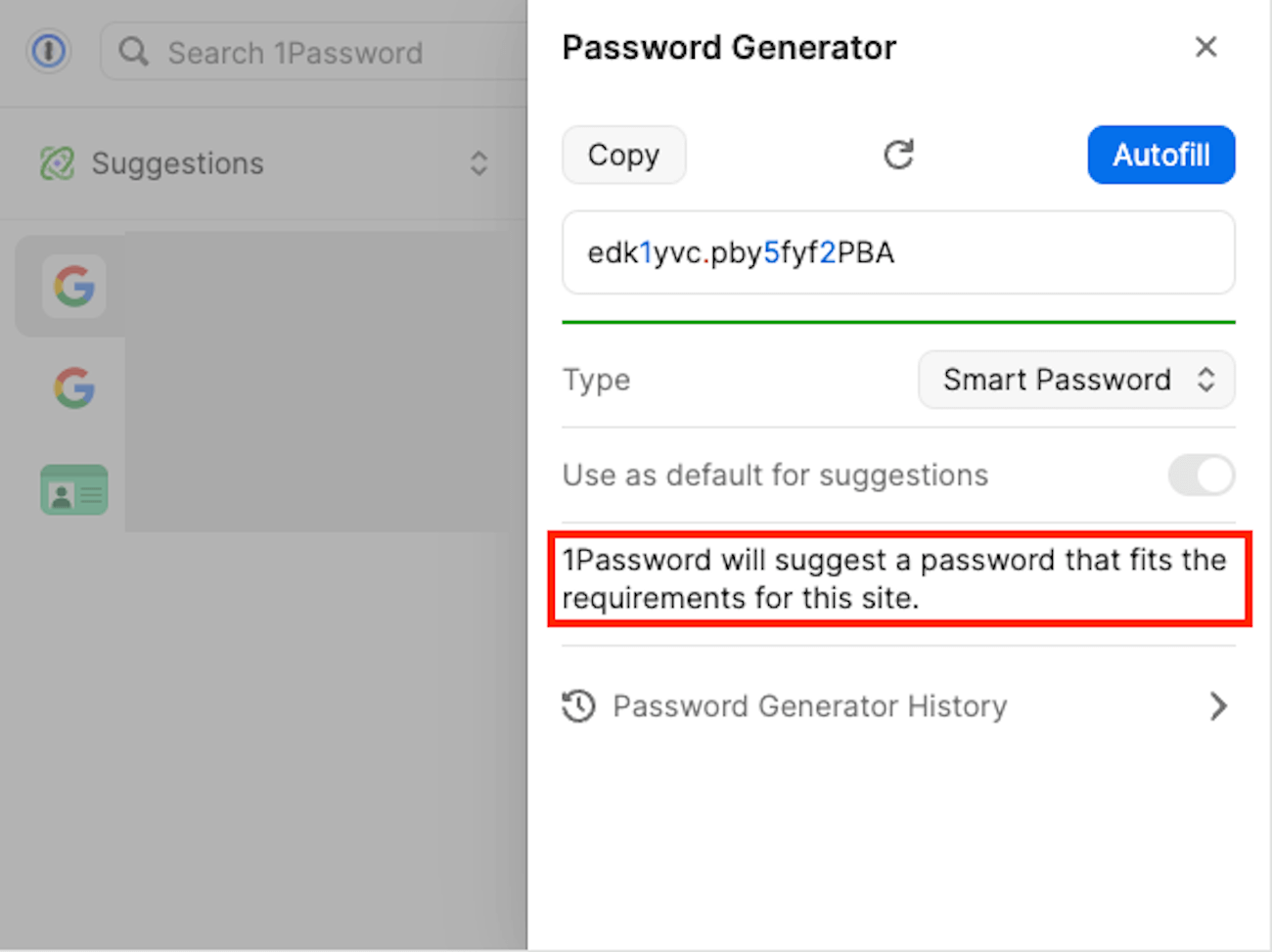Select the magnifying glass search icon
1272x952 pixels.
pos(134,52)
